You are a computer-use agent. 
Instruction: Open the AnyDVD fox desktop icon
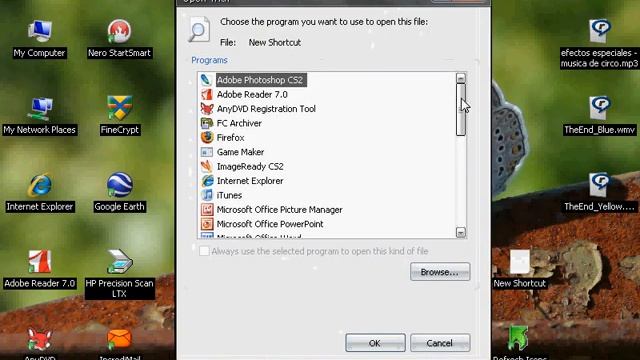click(40, 340)
